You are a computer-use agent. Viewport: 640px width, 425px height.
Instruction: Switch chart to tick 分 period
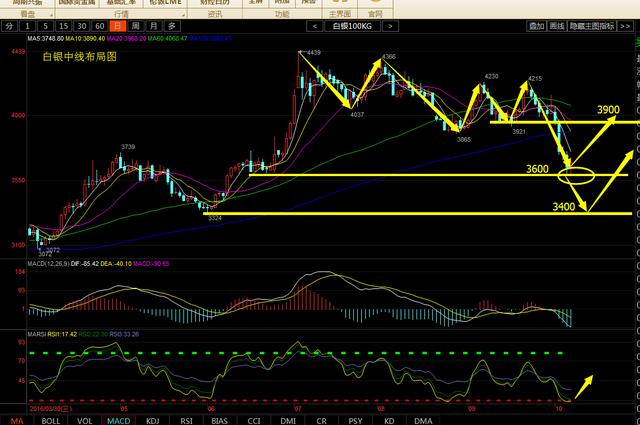click(9, 26)
